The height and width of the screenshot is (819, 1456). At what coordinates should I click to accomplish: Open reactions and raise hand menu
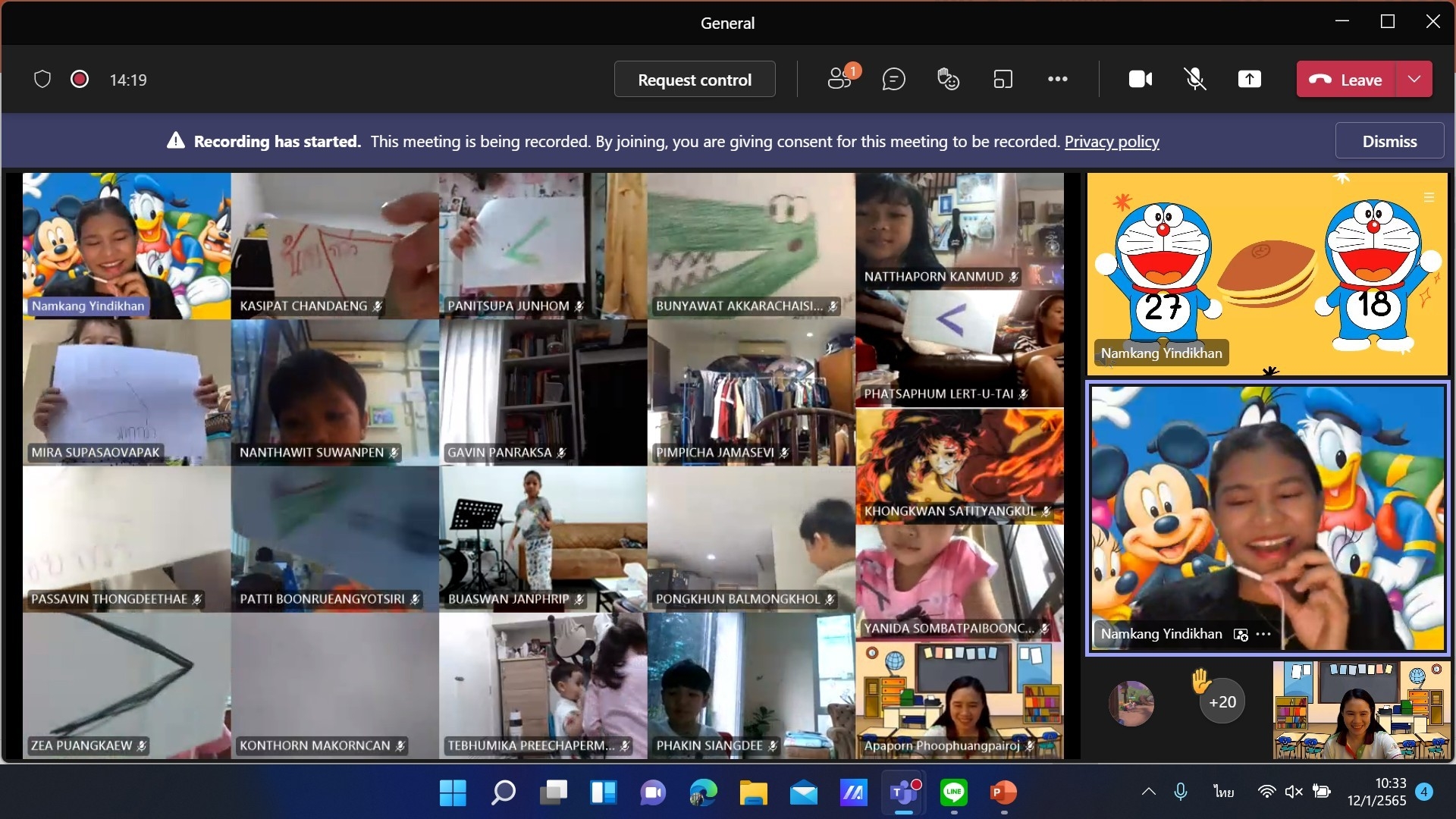pyautogui.click(x=948, y=79)
